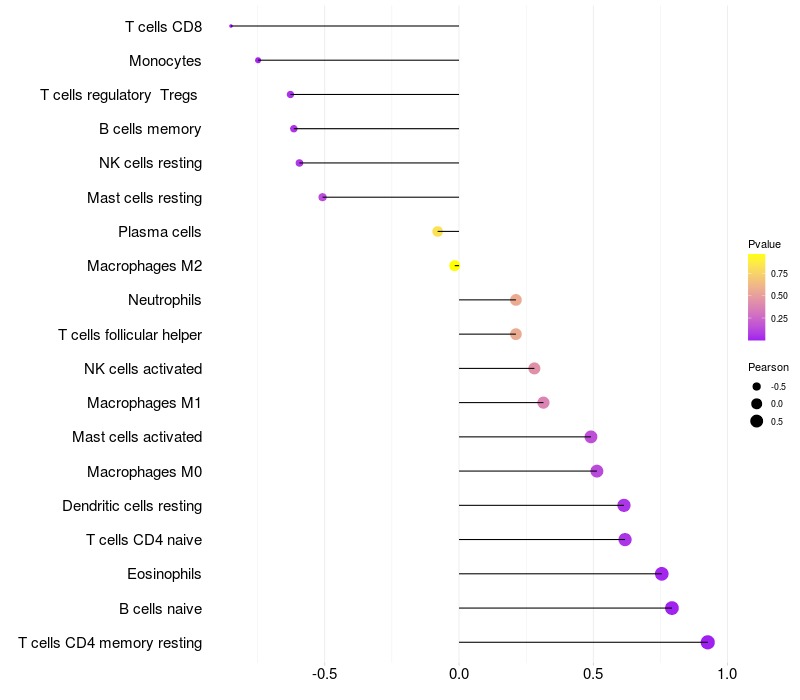Select the Eosinophils purple dot
The height and width of the screenshot is (700, 800).
pyautogui.click(x=661, y=573)
